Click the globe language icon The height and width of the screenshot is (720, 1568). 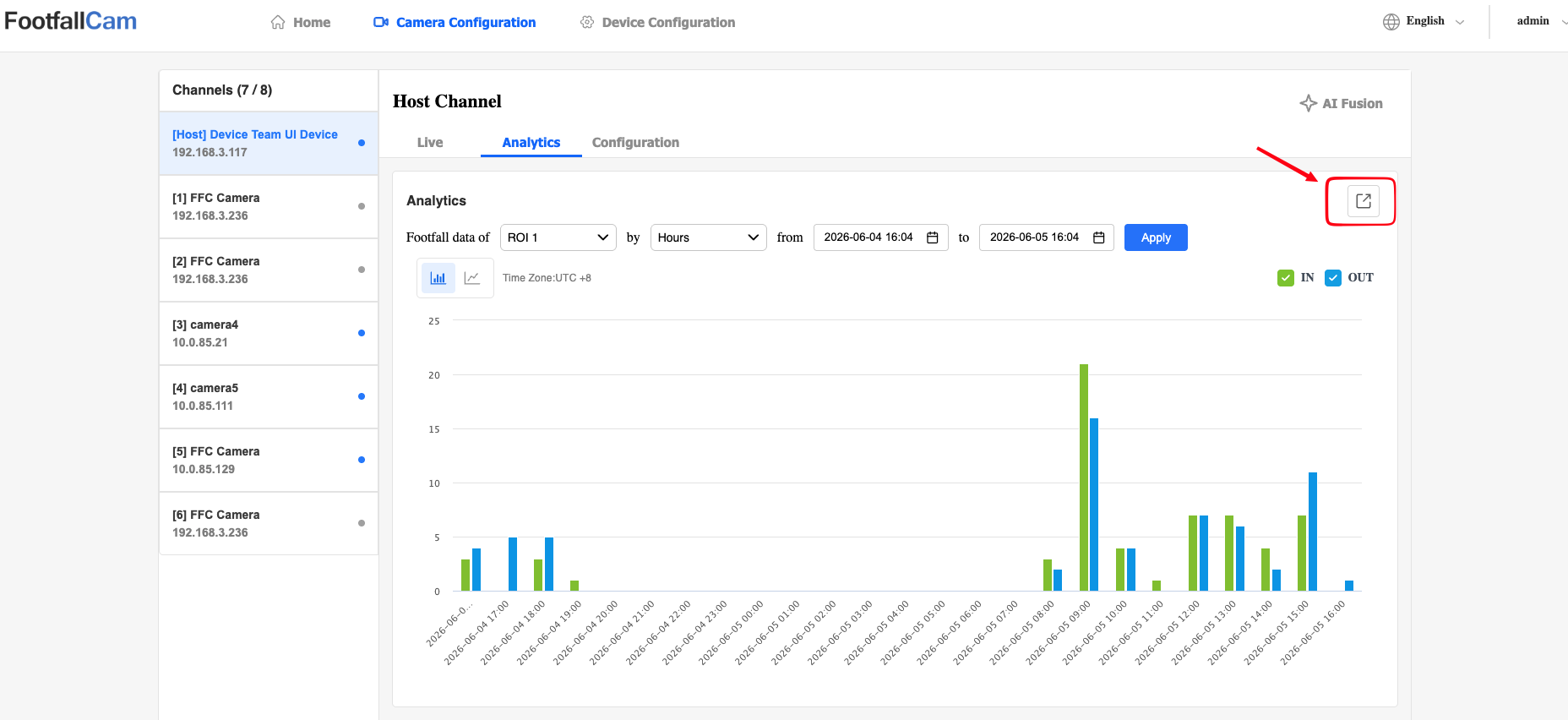1391,22
